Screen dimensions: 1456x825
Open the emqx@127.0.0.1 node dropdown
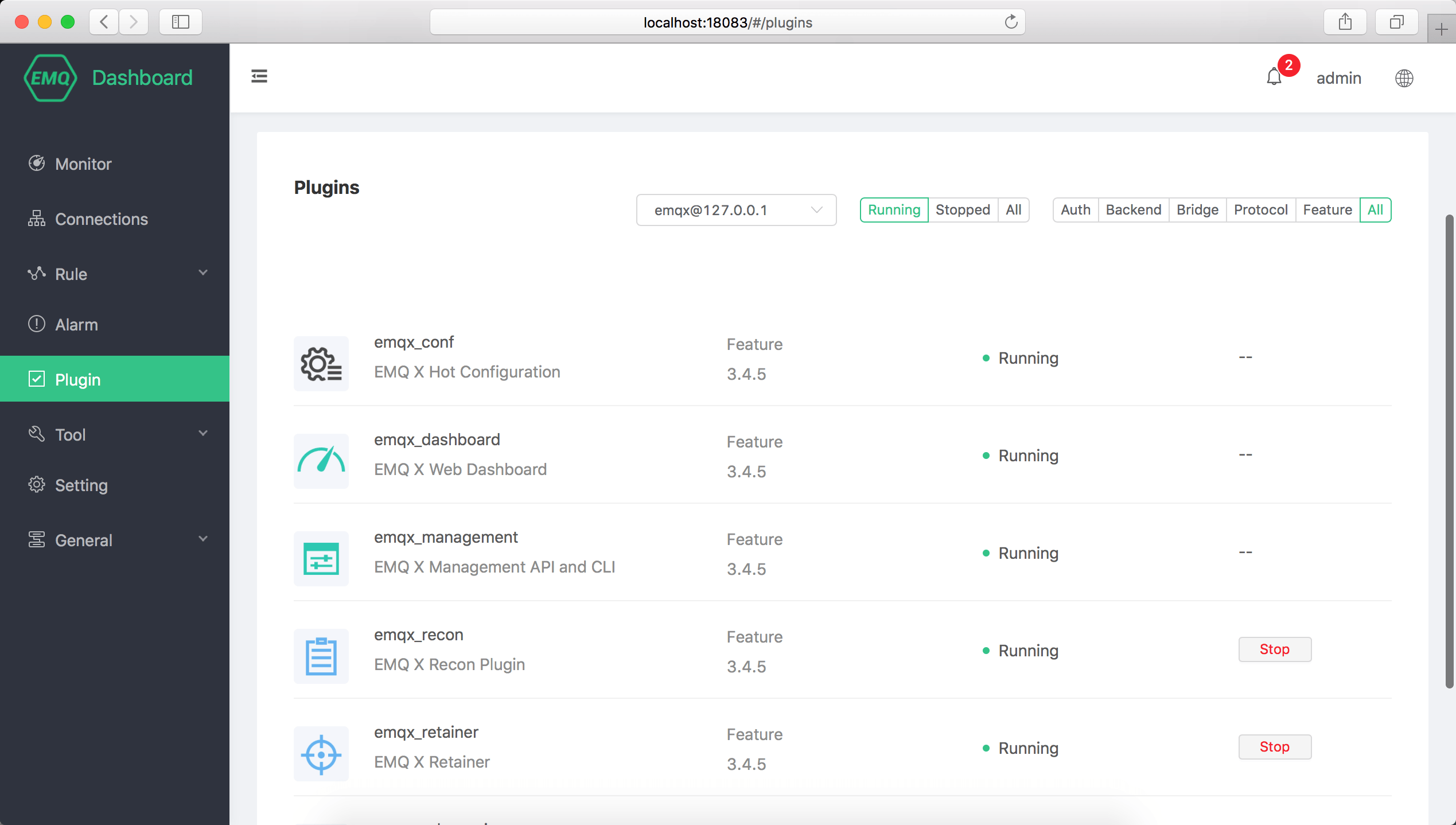click(x=736, y=210)
